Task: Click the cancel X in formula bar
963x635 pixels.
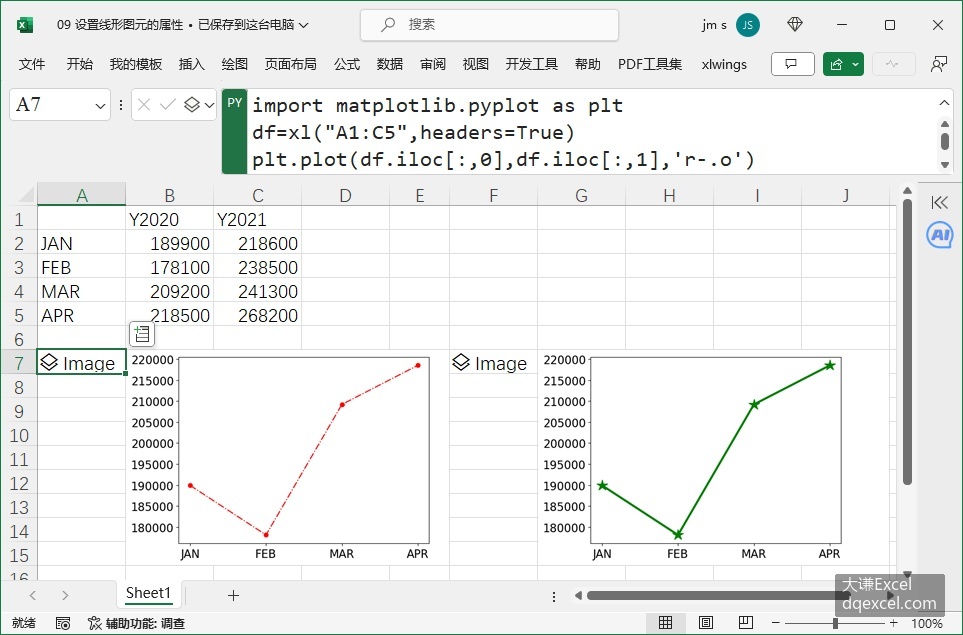Action: (144, 105)
